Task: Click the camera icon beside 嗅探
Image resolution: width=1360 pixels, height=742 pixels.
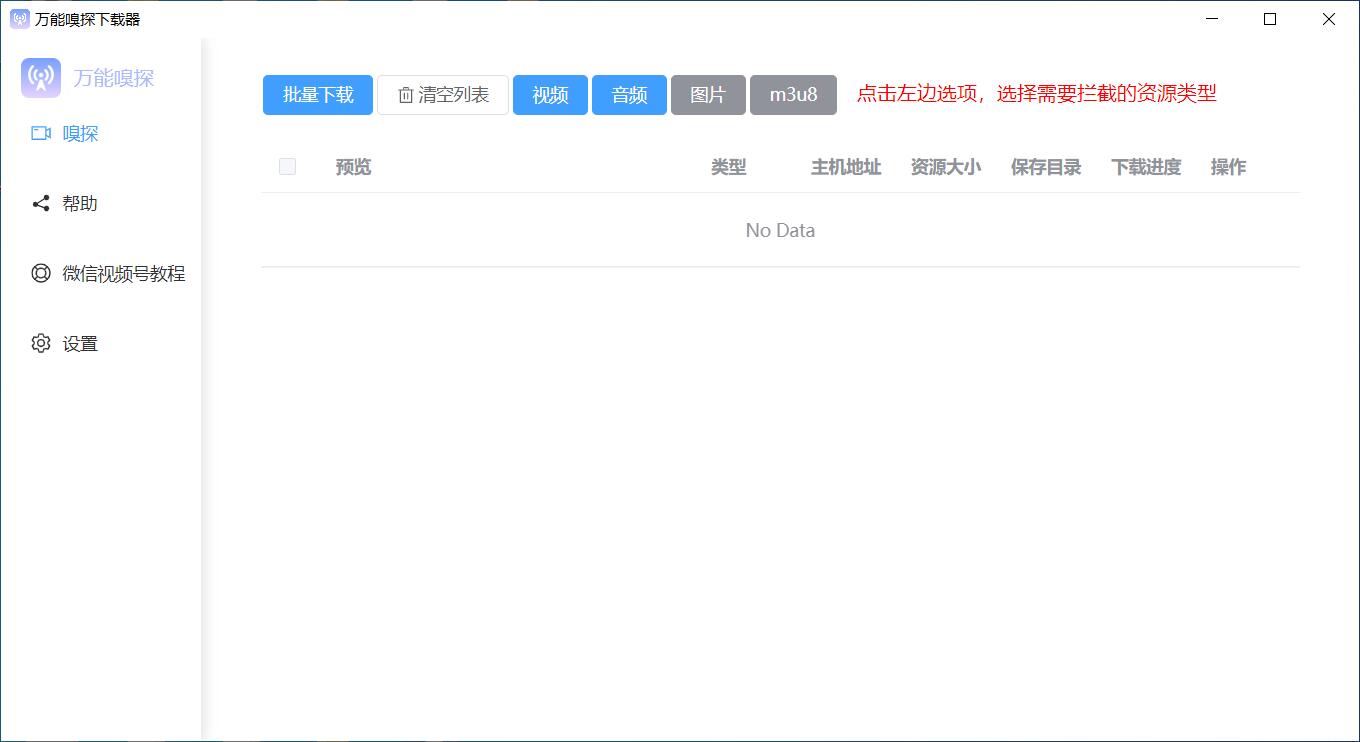Action: pos(41,133)
